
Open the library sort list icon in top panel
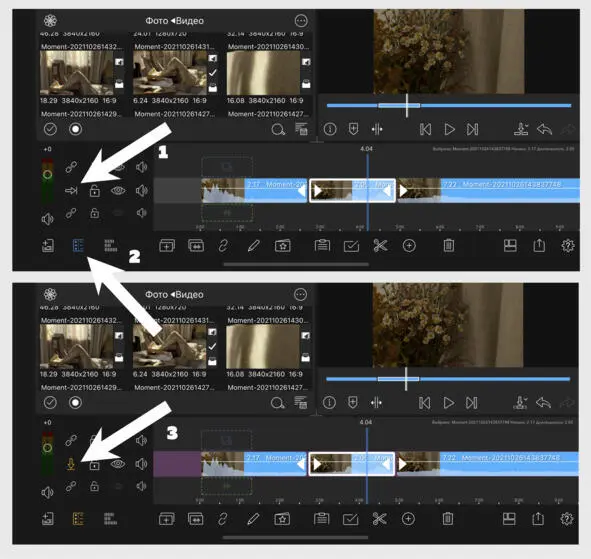pyautogui.click(x=301, y=129)
